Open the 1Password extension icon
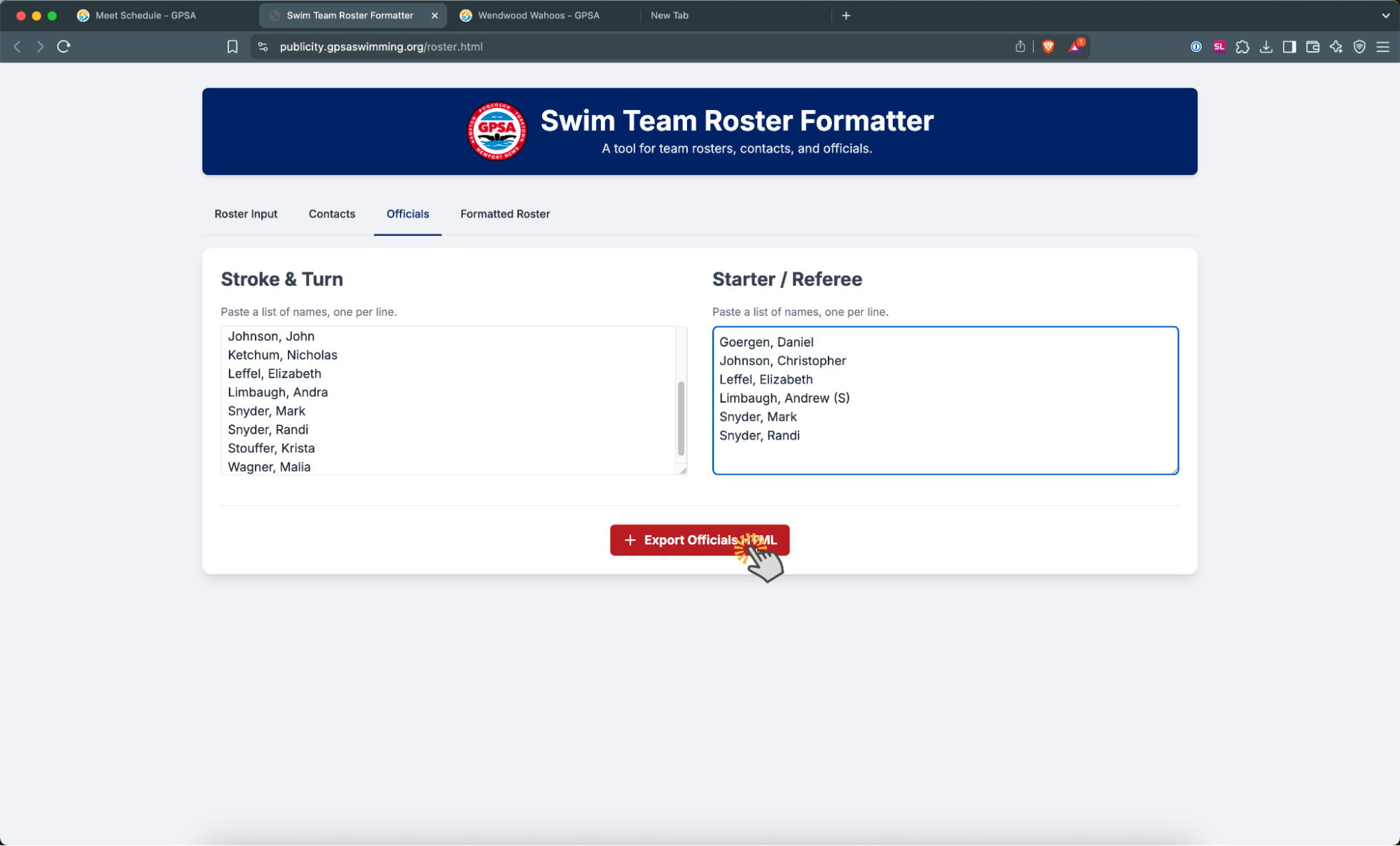The image size is (1400, 846). point(1196,46)
